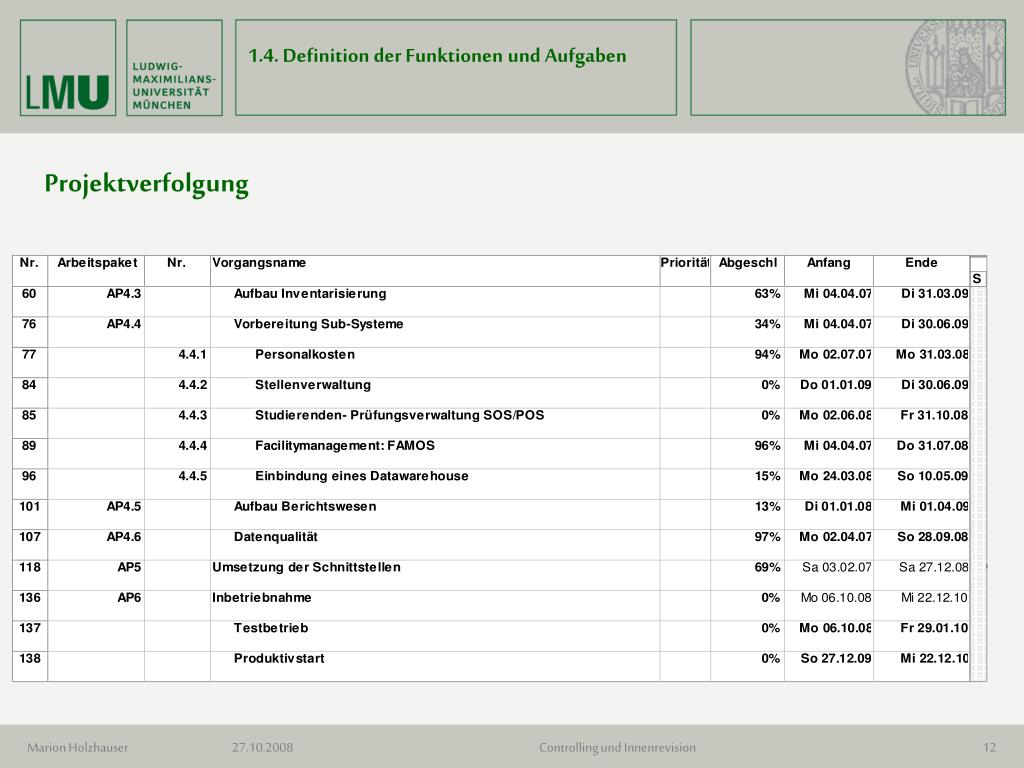This screenshot has height=768, width=1024.
Task: Click the 13% completion value
Action: [767, 507]
